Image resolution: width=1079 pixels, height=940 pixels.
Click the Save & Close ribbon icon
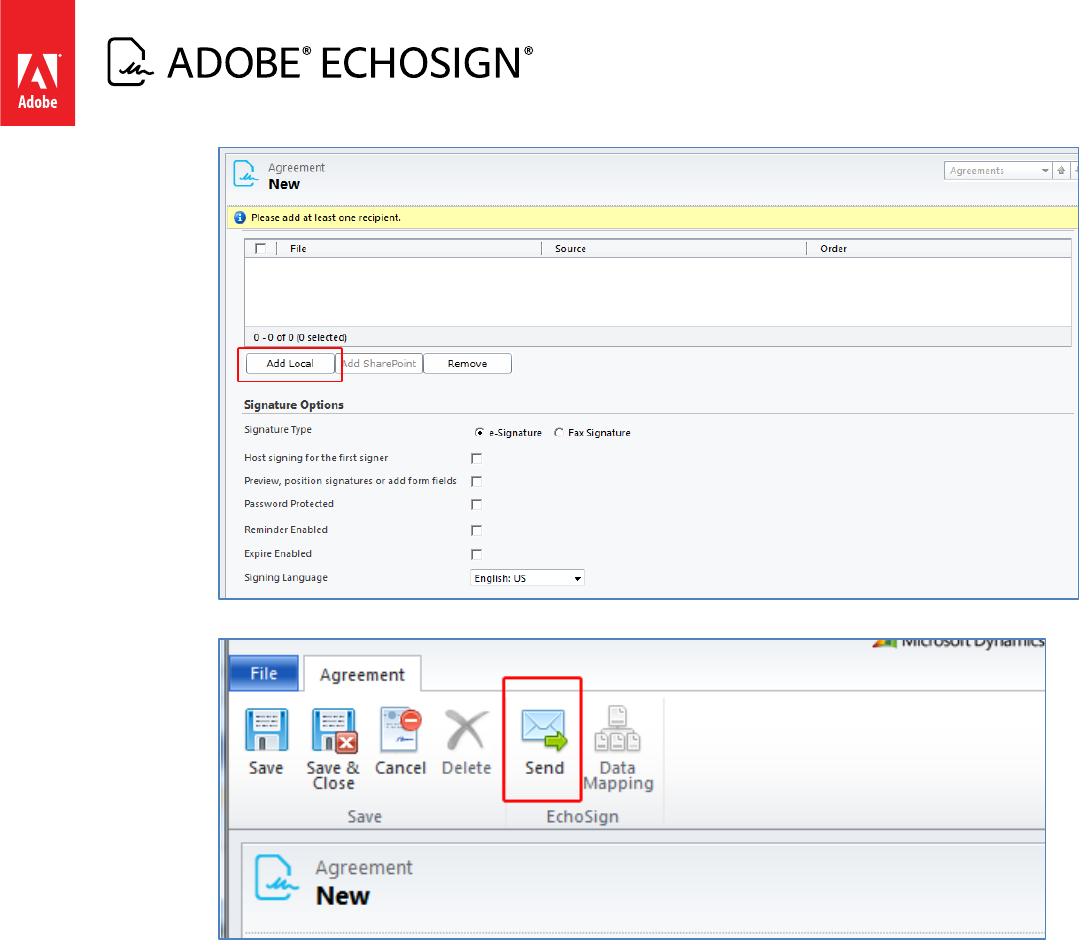click(x=334, y=731)
